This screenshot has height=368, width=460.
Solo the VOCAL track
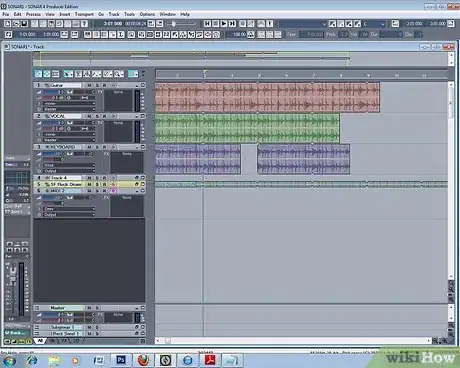(97, 116)
